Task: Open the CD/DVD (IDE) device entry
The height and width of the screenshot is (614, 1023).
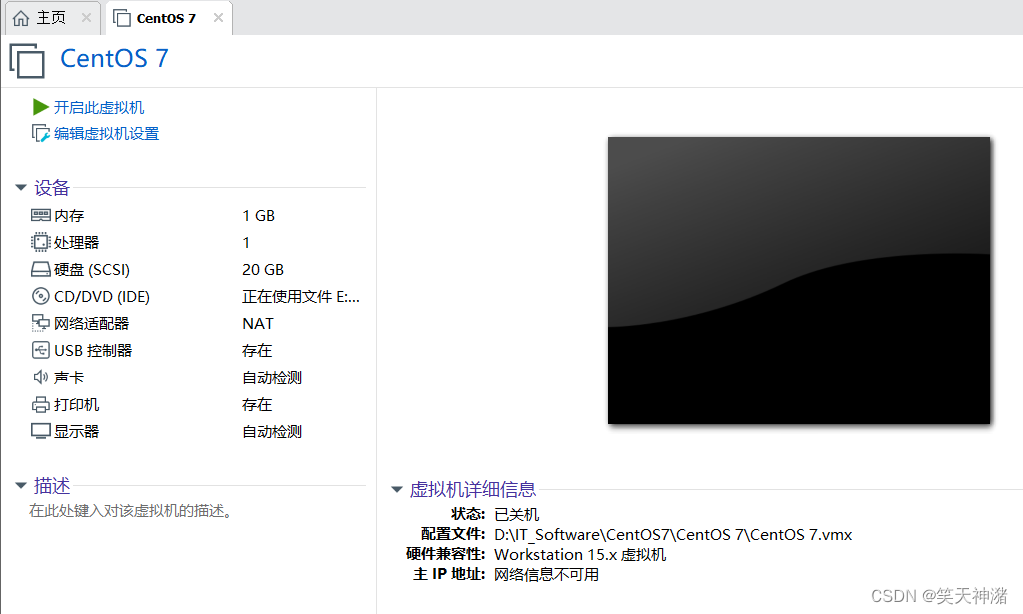Action: tap(102, 297)
